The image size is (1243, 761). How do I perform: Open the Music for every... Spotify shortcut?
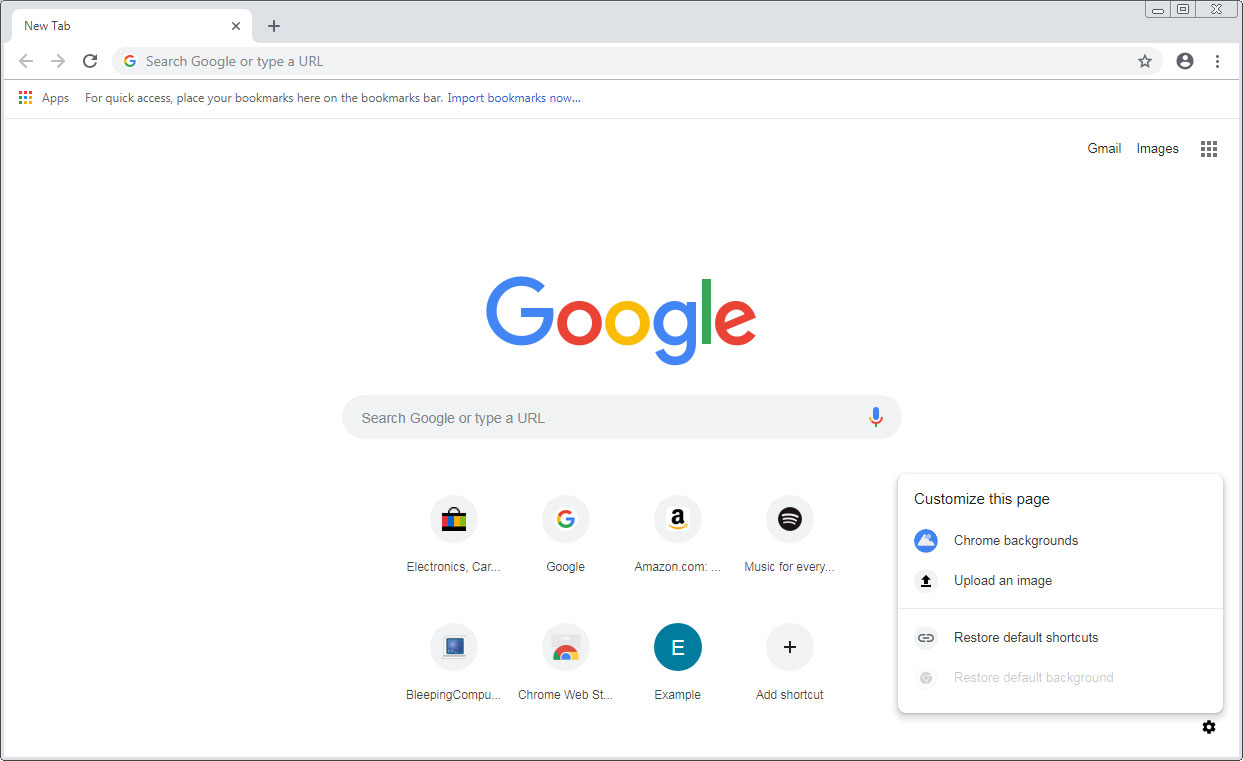790,536
